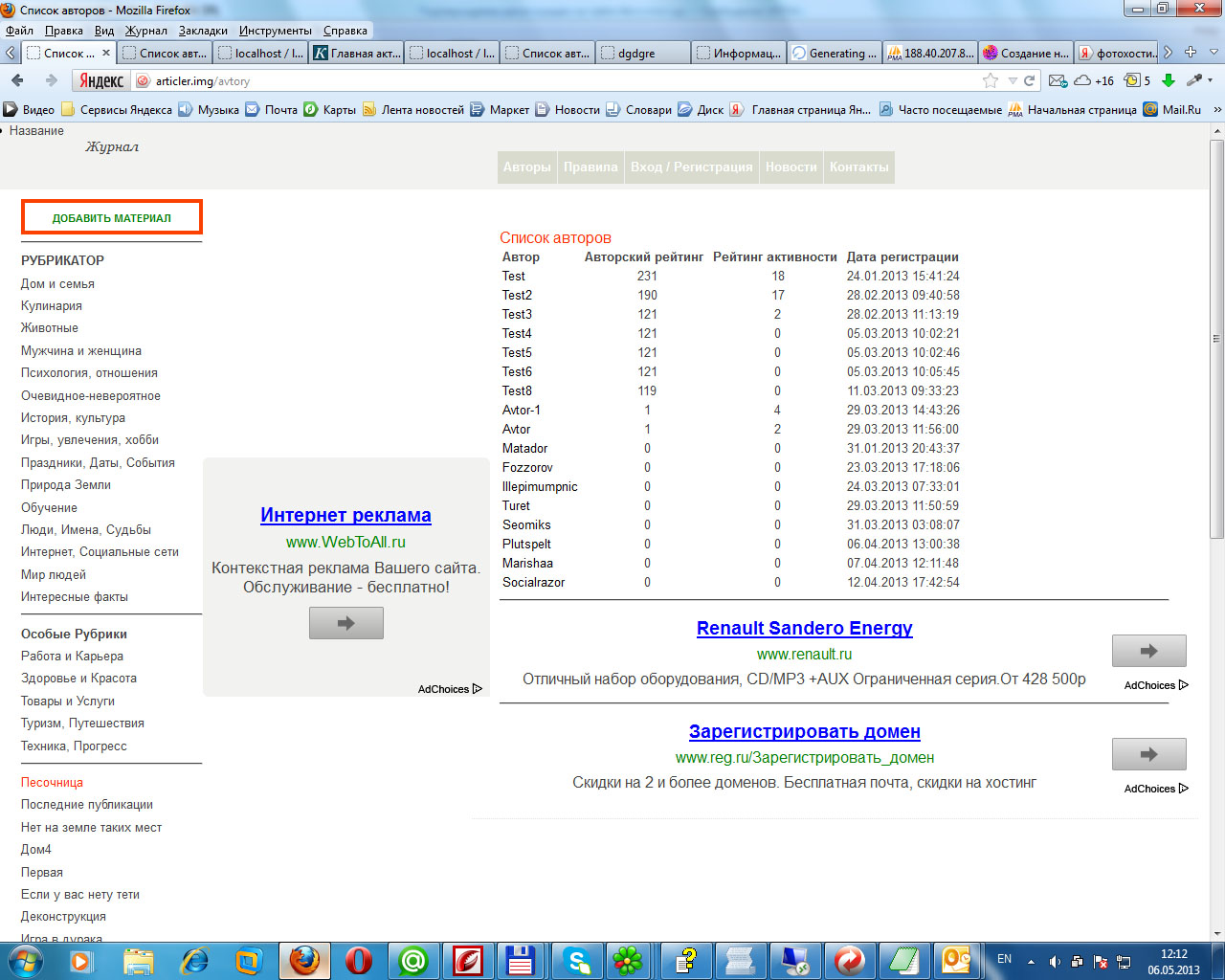The width and height of the screenshot is (1225, 980).
Task: Open the green downloads arrow icon
Action: point(1169,80)
